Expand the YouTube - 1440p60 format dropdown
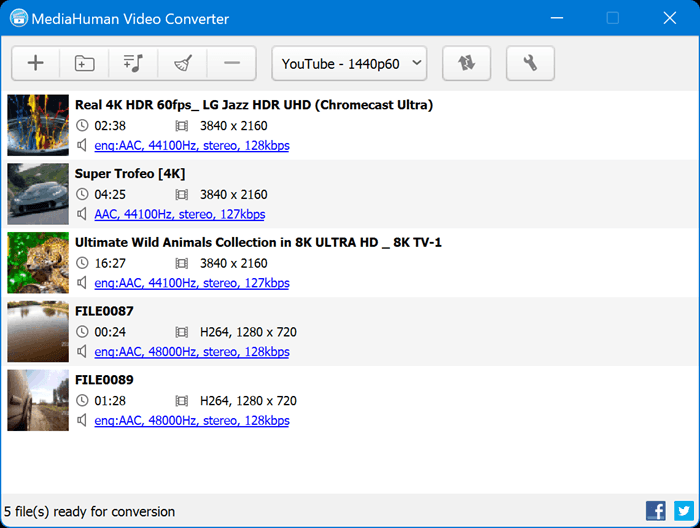 [349, 63]
